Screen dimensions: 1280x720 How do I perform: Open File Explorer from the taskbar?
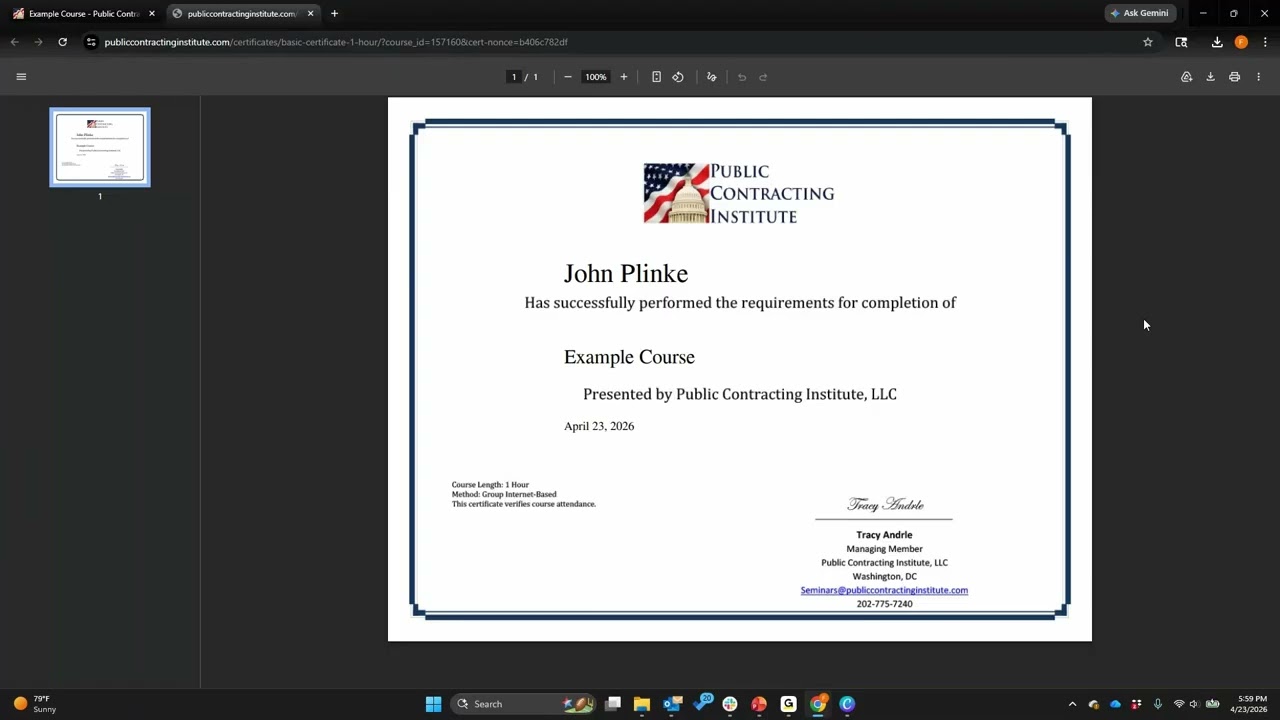point(642,704)
